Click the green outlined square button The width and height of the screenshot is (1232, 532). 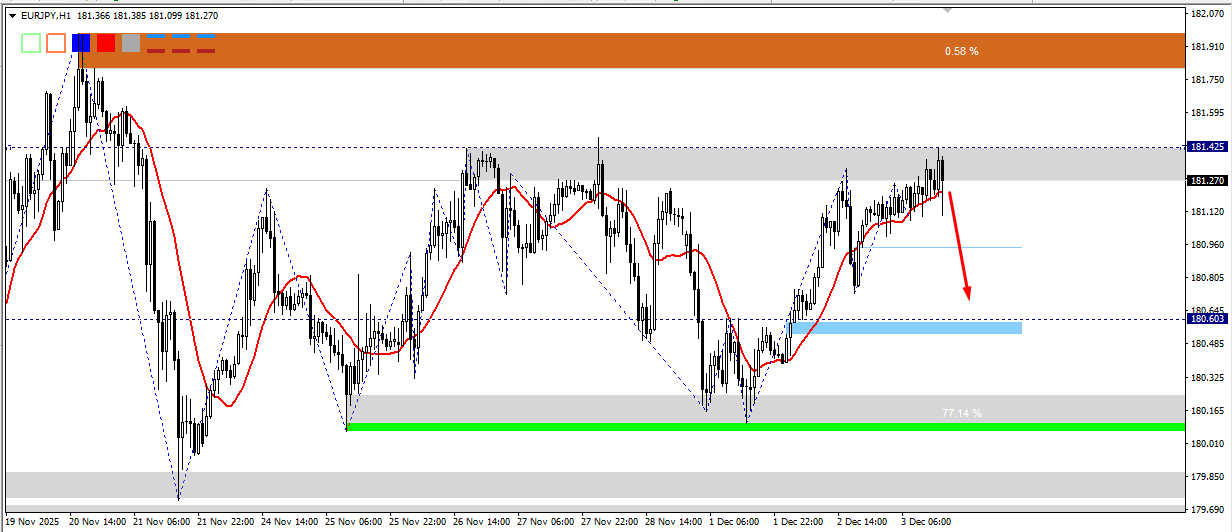click(x=31, y=43)
